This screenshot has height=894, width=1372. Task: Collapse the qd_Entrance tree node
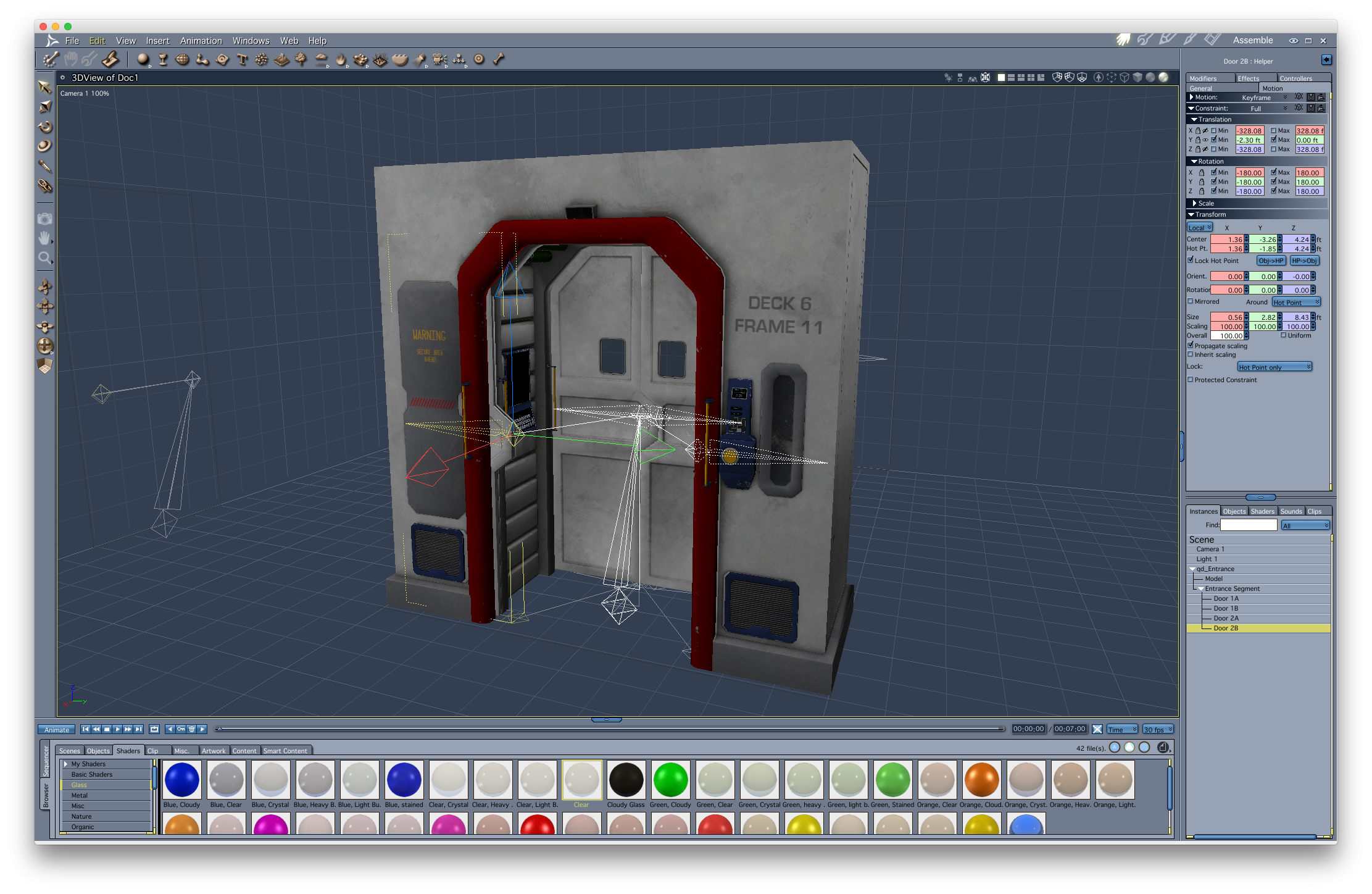tap(1192, 569)
